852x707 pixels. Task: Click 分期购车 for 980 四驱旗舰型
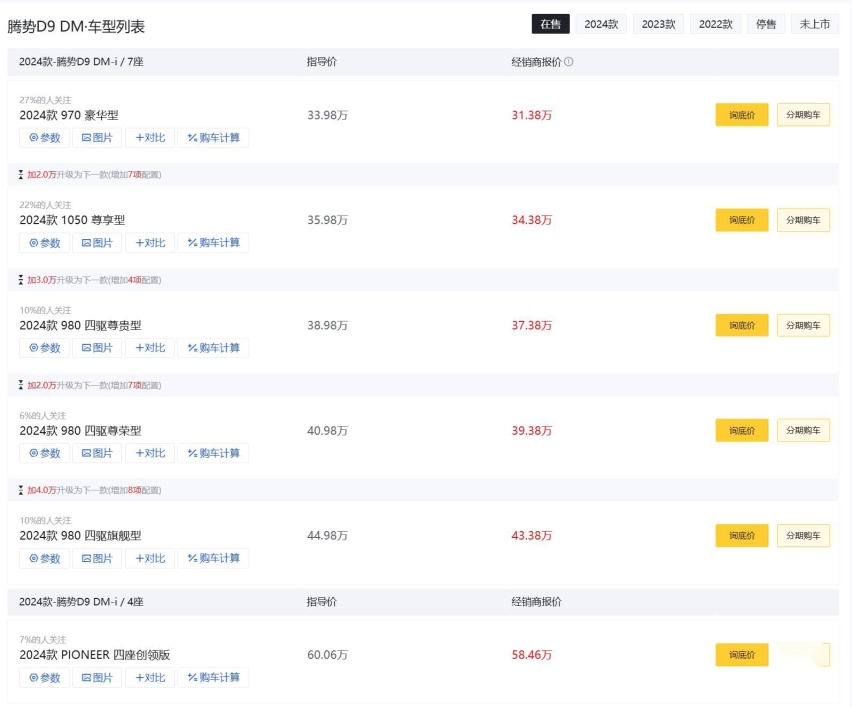tap(803, 535)
